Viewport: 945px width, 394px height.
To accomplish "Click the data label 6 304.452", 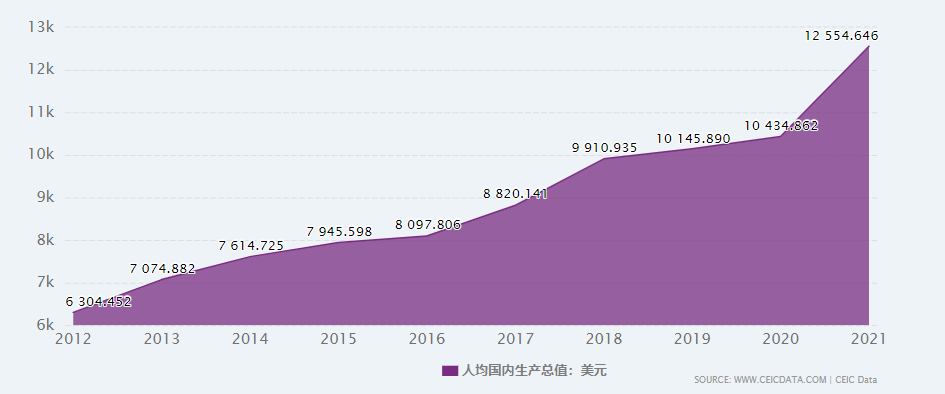I will pyautogui.click(x=99, y=302).
